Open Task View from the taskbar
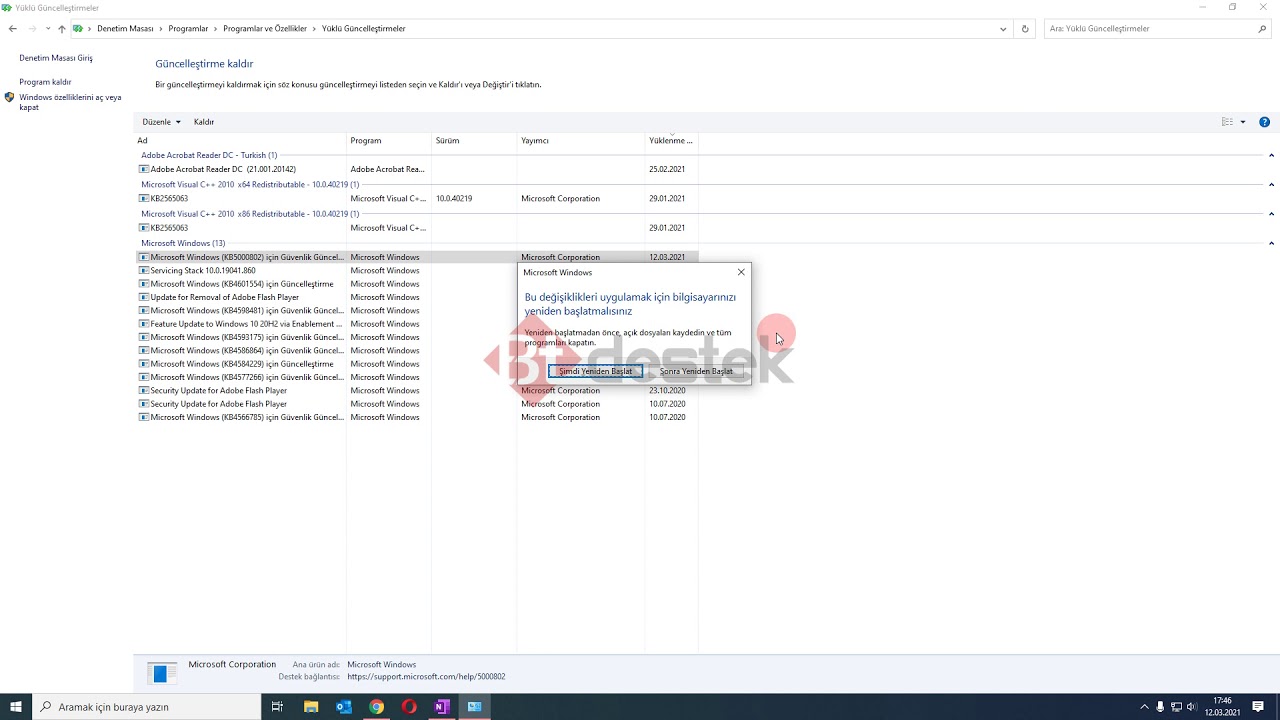Screen dimensions: 1280x720 point(277,707)
